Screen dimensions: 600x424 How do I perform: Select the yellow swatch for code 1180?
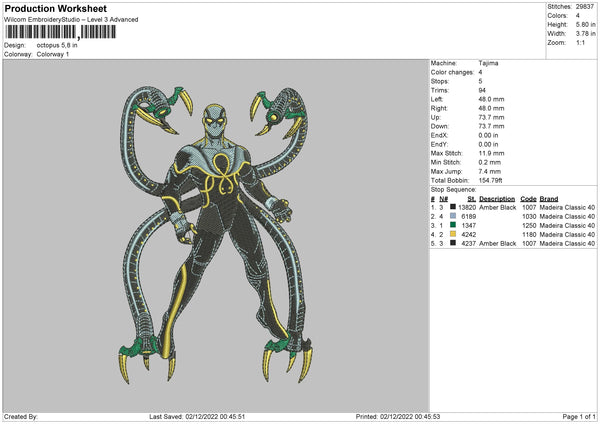453,235
